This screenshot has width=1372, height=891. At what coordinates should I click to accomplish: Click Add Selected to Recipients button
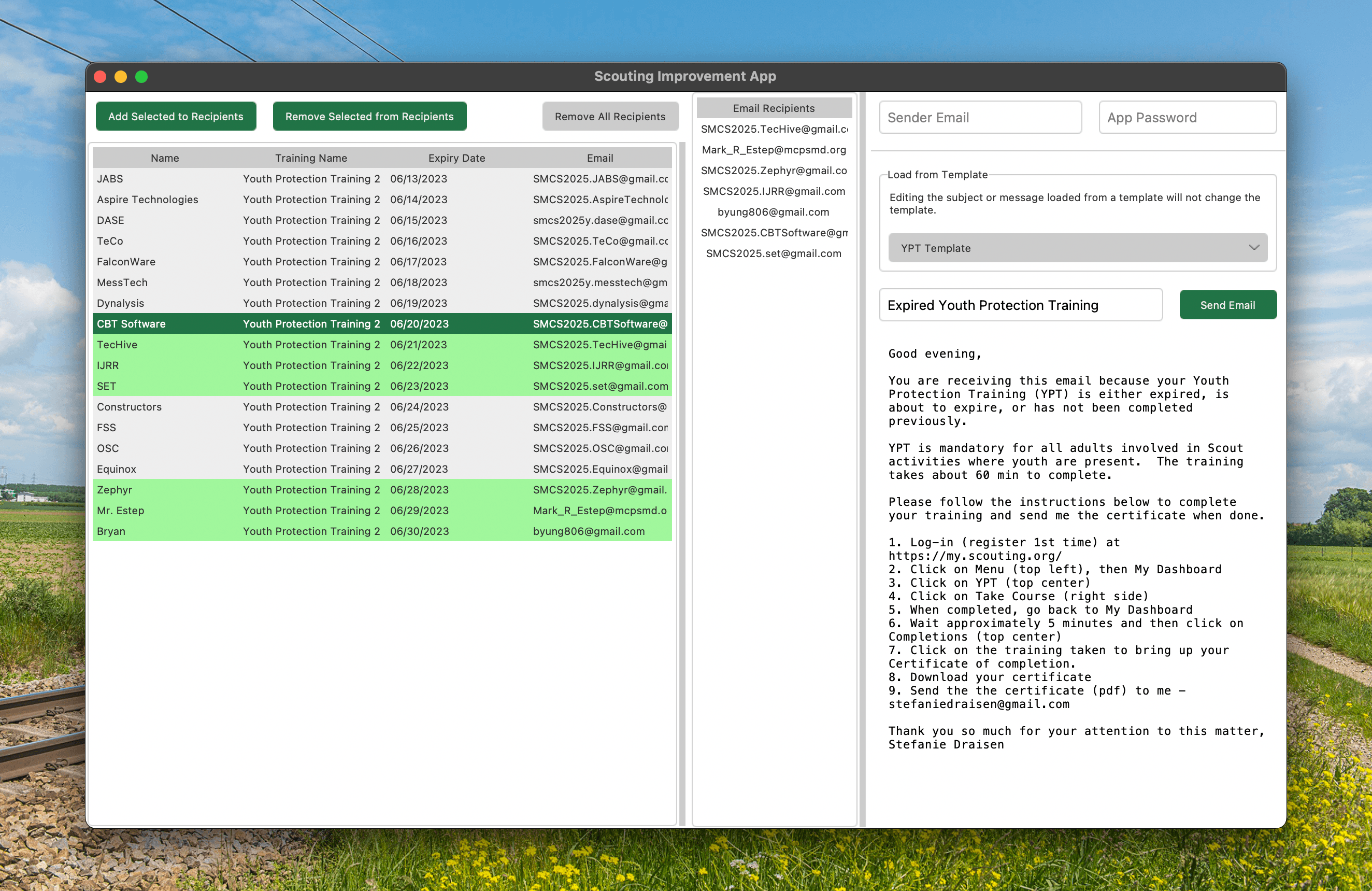tap(176, 116)
